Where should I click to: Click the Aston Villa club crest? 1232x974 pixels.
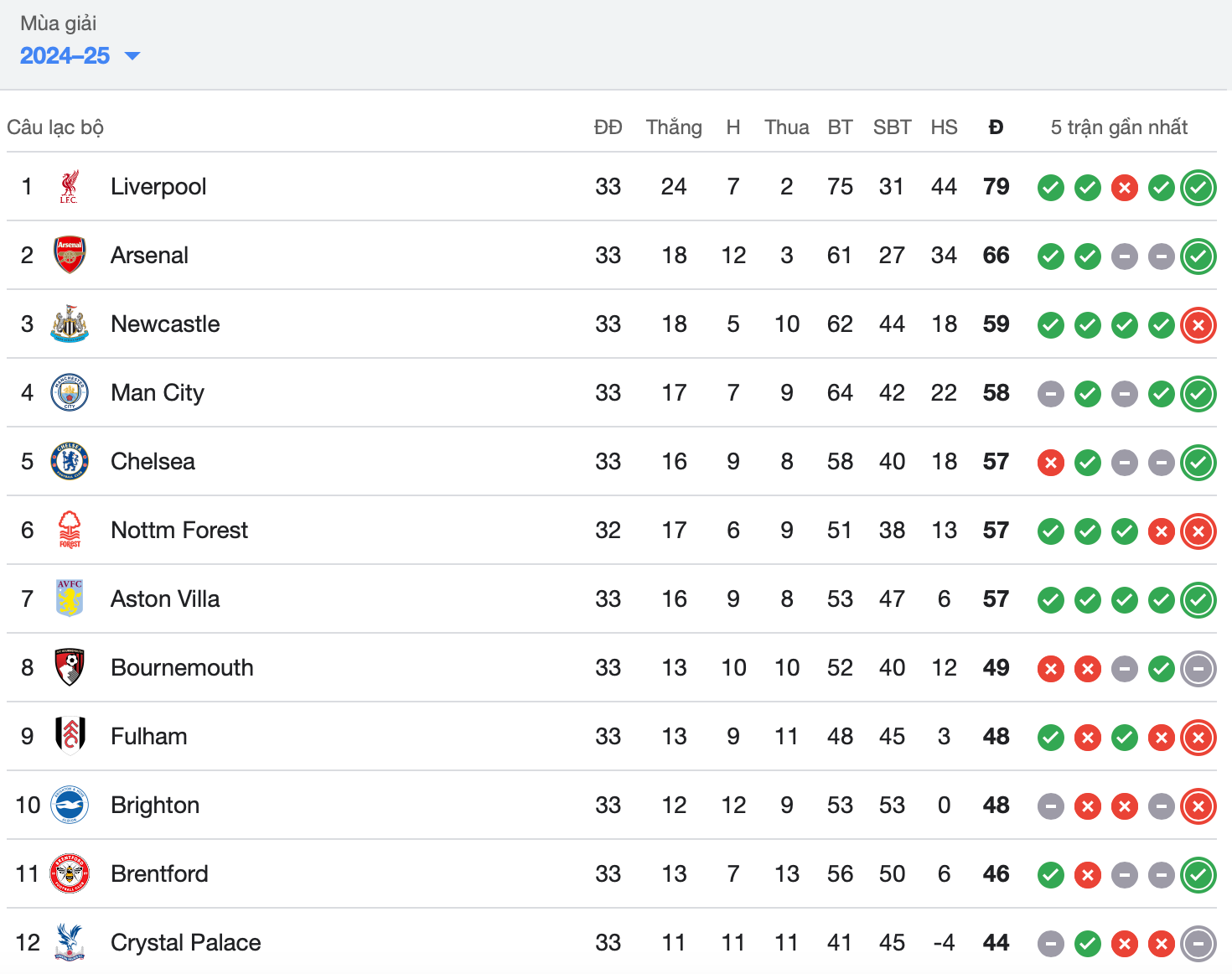point(70,599)
